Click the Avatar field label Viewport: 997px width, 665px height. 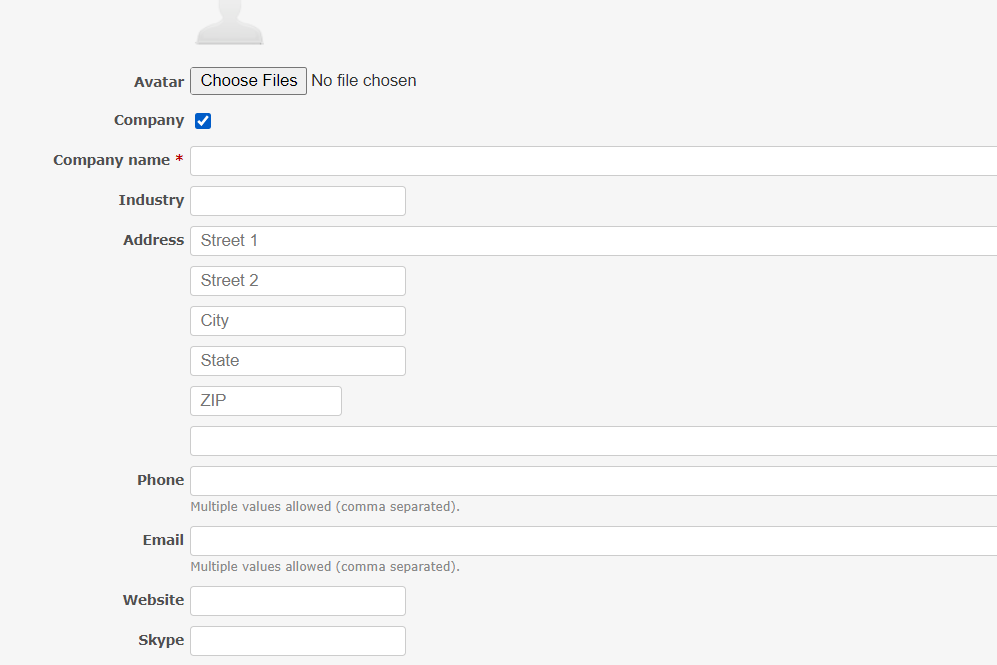pos(159,81)
